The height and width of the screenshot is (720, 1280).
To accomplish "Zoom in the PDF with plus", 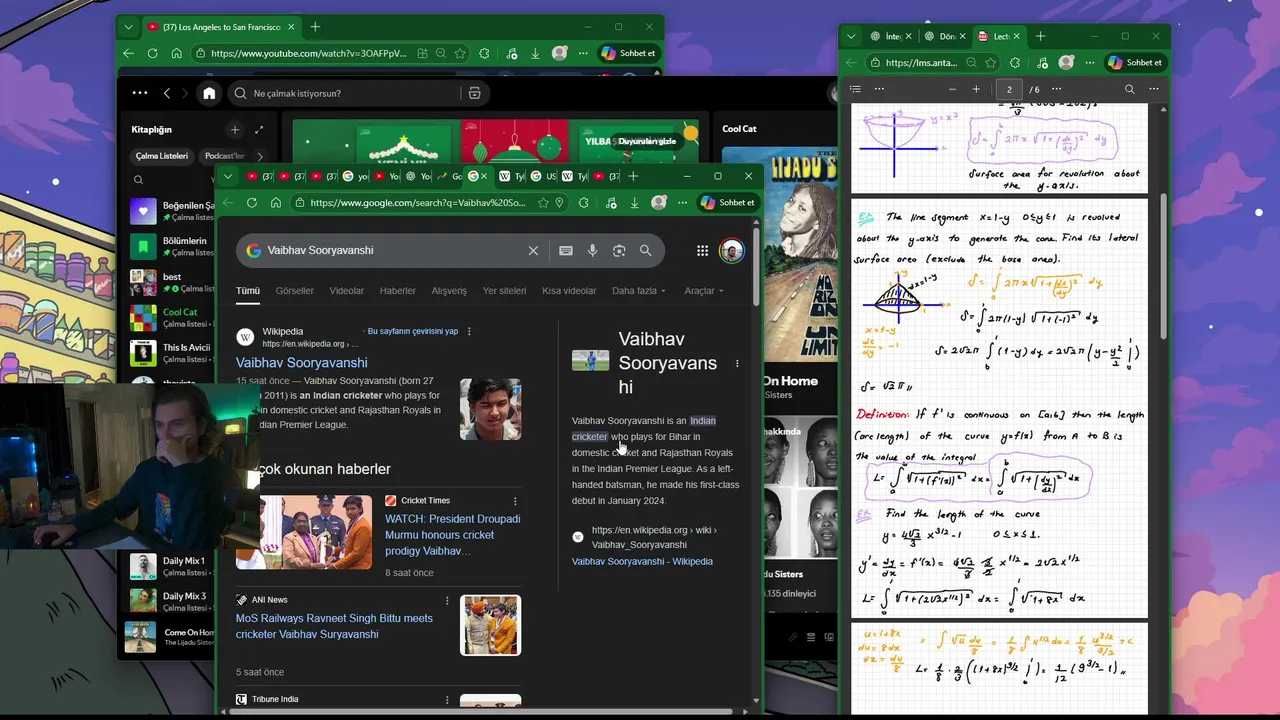I will coord(976,89).
